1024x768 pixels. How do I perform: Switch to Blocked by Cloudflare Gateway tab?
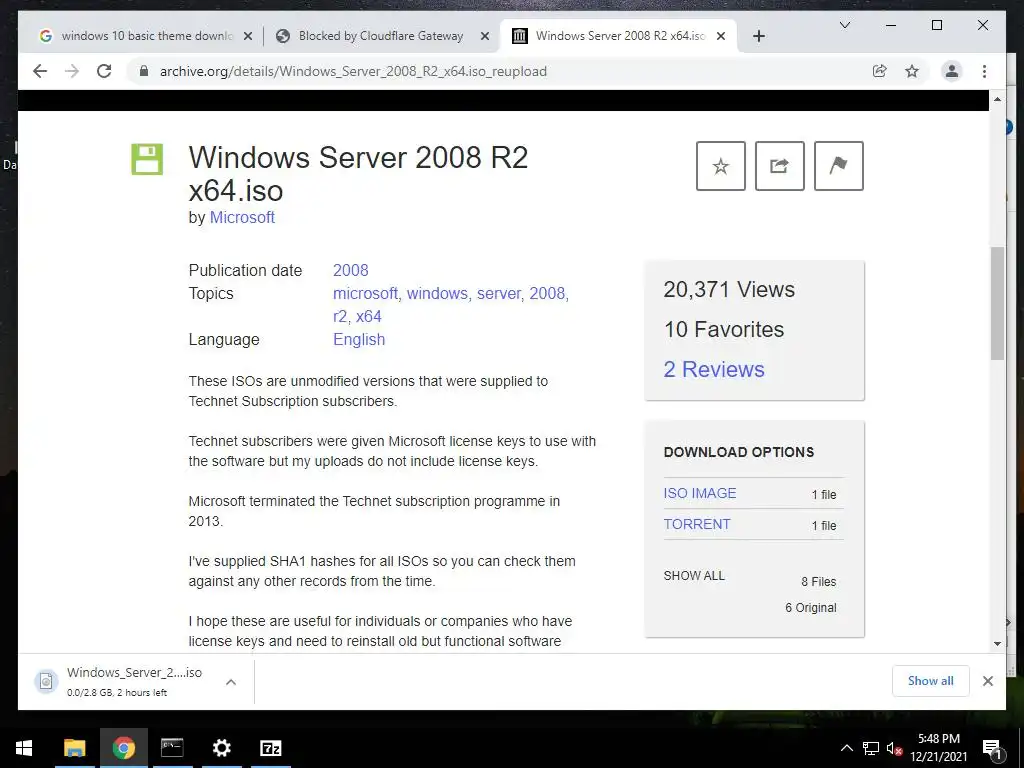pyautogui.click(x=381, y=36)
